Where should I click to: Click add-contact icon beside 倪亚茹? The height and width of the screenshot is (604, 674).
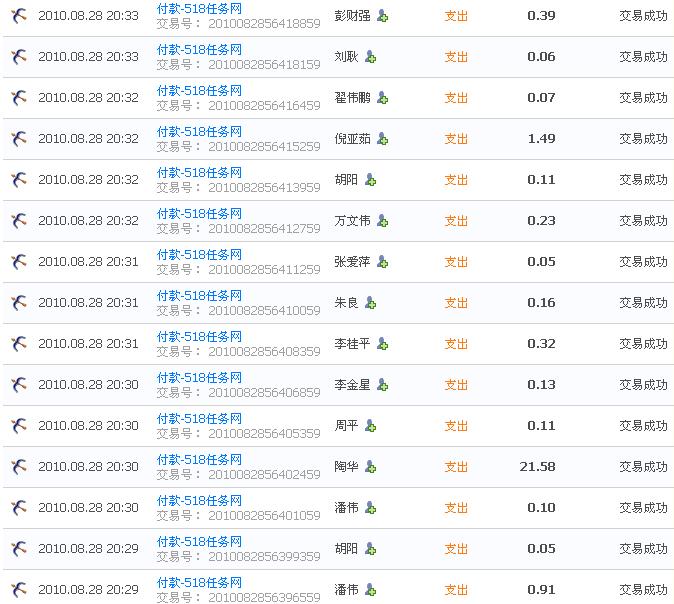click(x=382, y=139)
